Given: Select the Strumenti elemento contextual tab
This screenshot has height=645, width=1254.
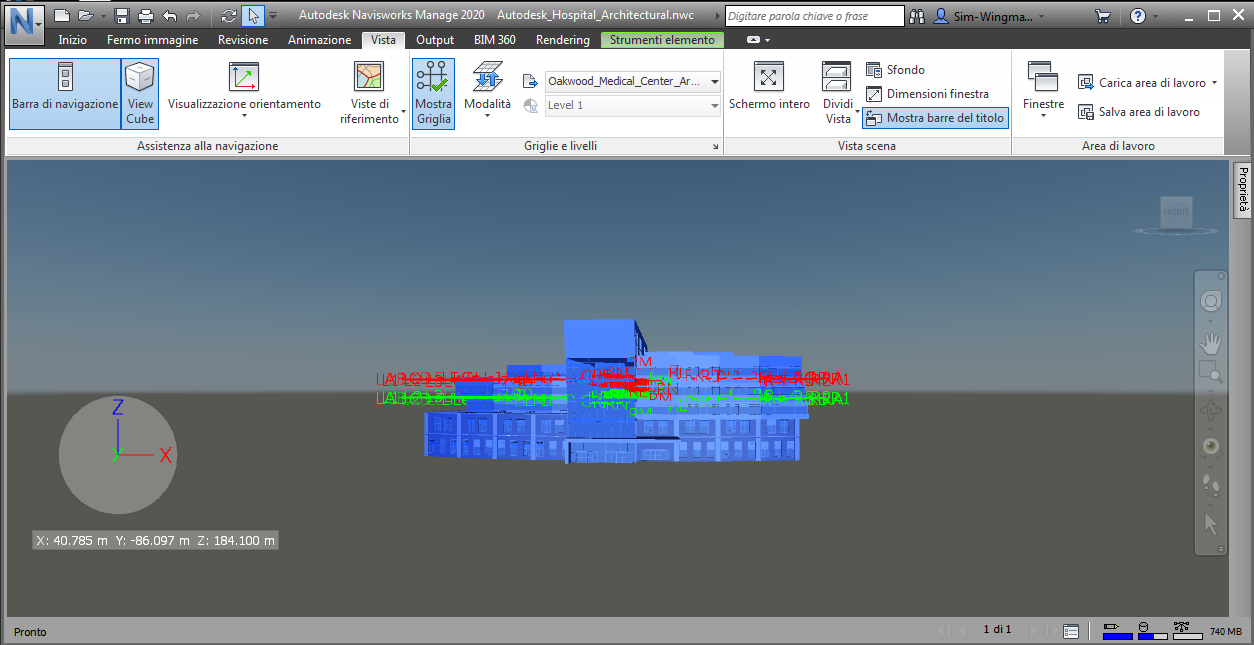Looking at the screenshot, I should click(663, 40).
